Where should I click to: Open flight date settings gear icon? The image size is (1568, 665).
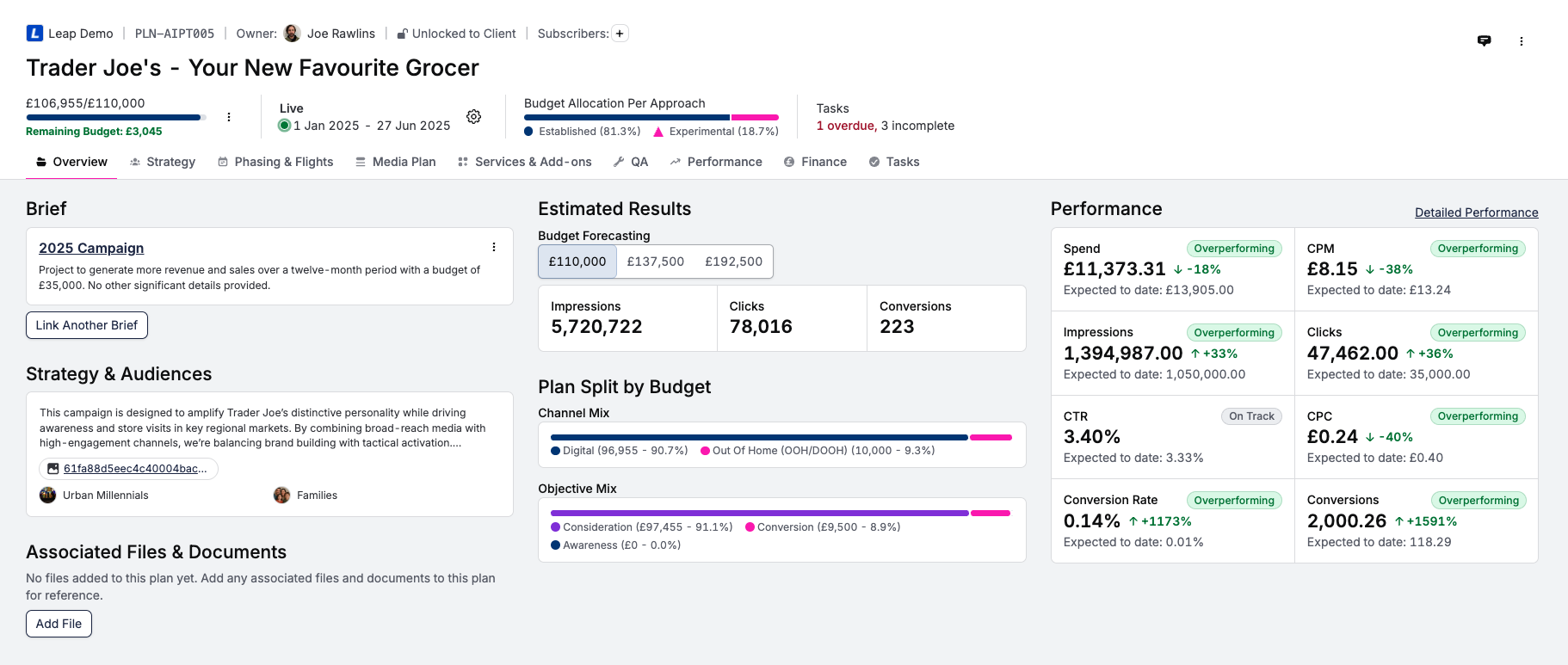473,117
